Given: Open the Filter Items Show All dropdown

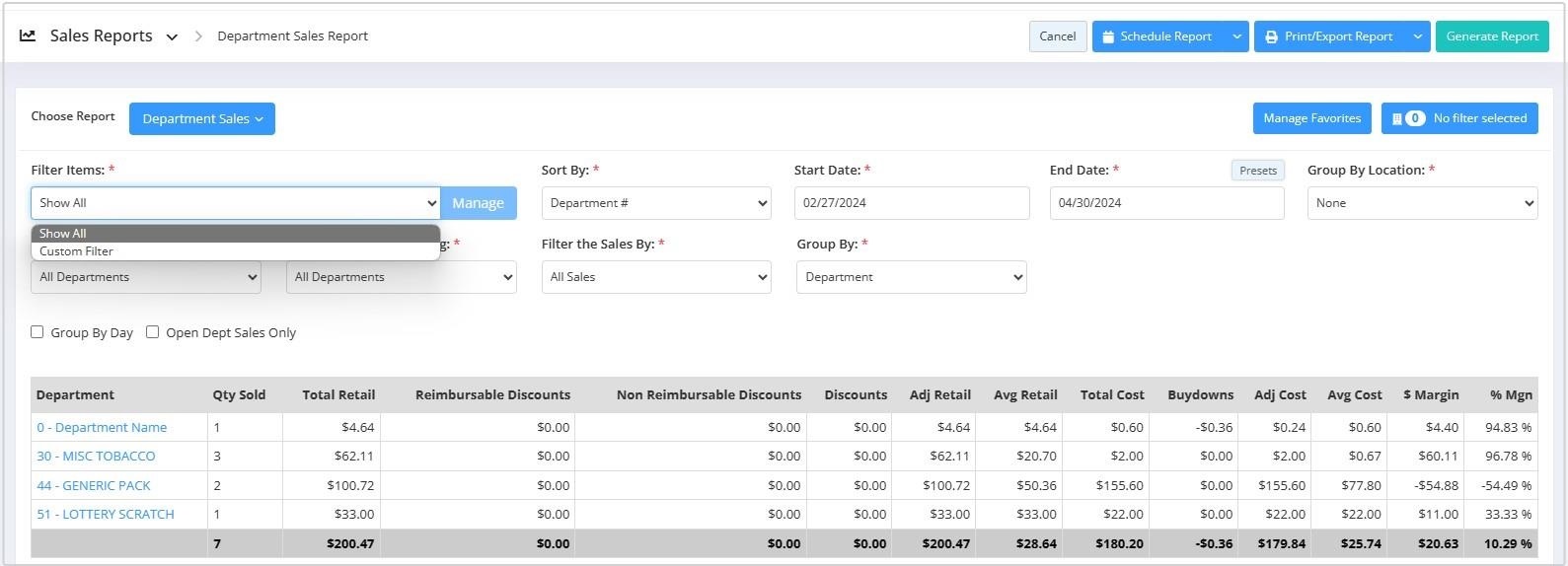Looking at the screenshot, I should pyautogui.click(x=235, y=203).
